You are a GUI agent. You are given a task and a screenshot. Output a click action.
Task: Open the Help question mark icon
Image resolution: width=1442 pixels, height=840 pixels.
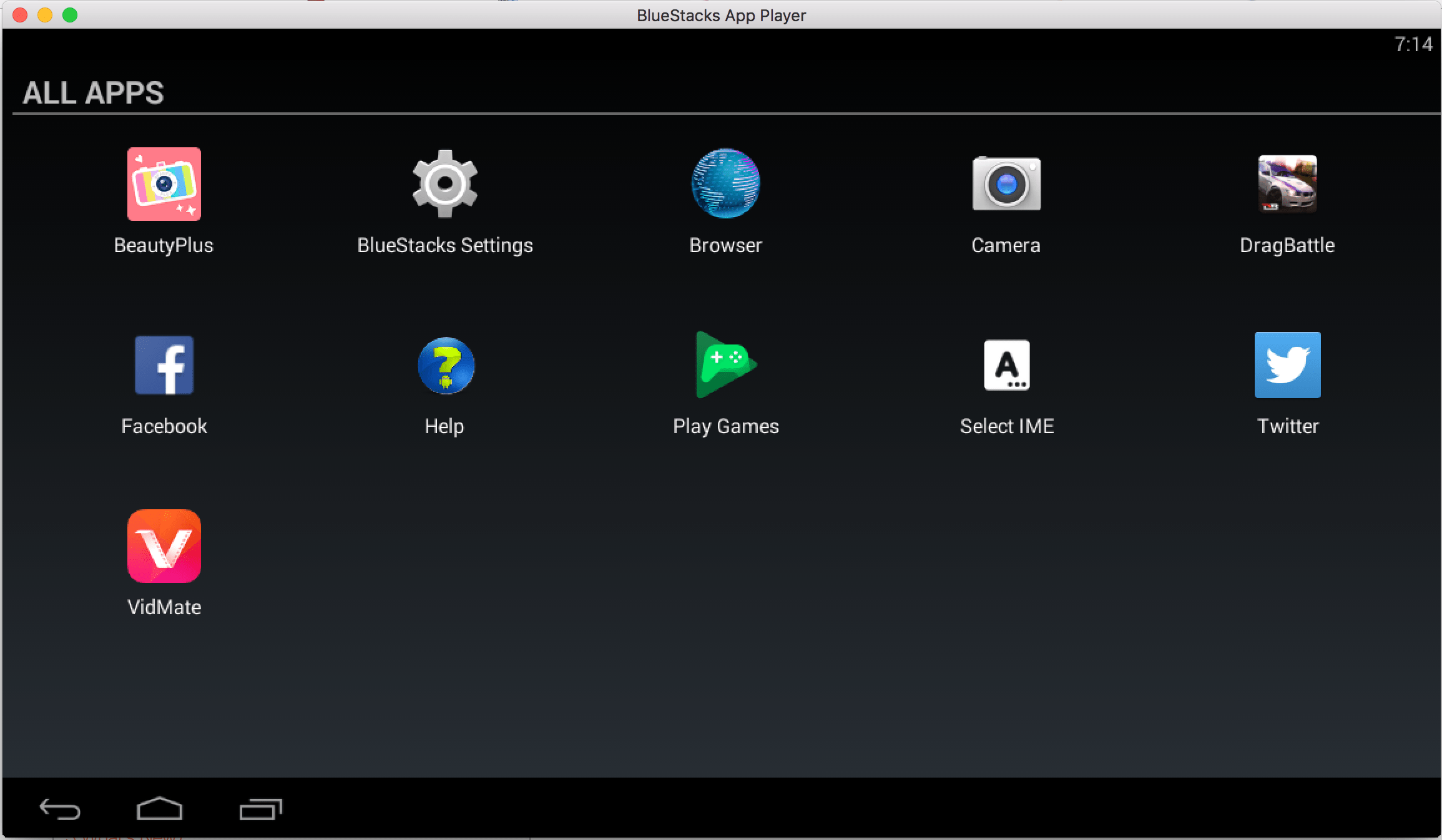446,366
